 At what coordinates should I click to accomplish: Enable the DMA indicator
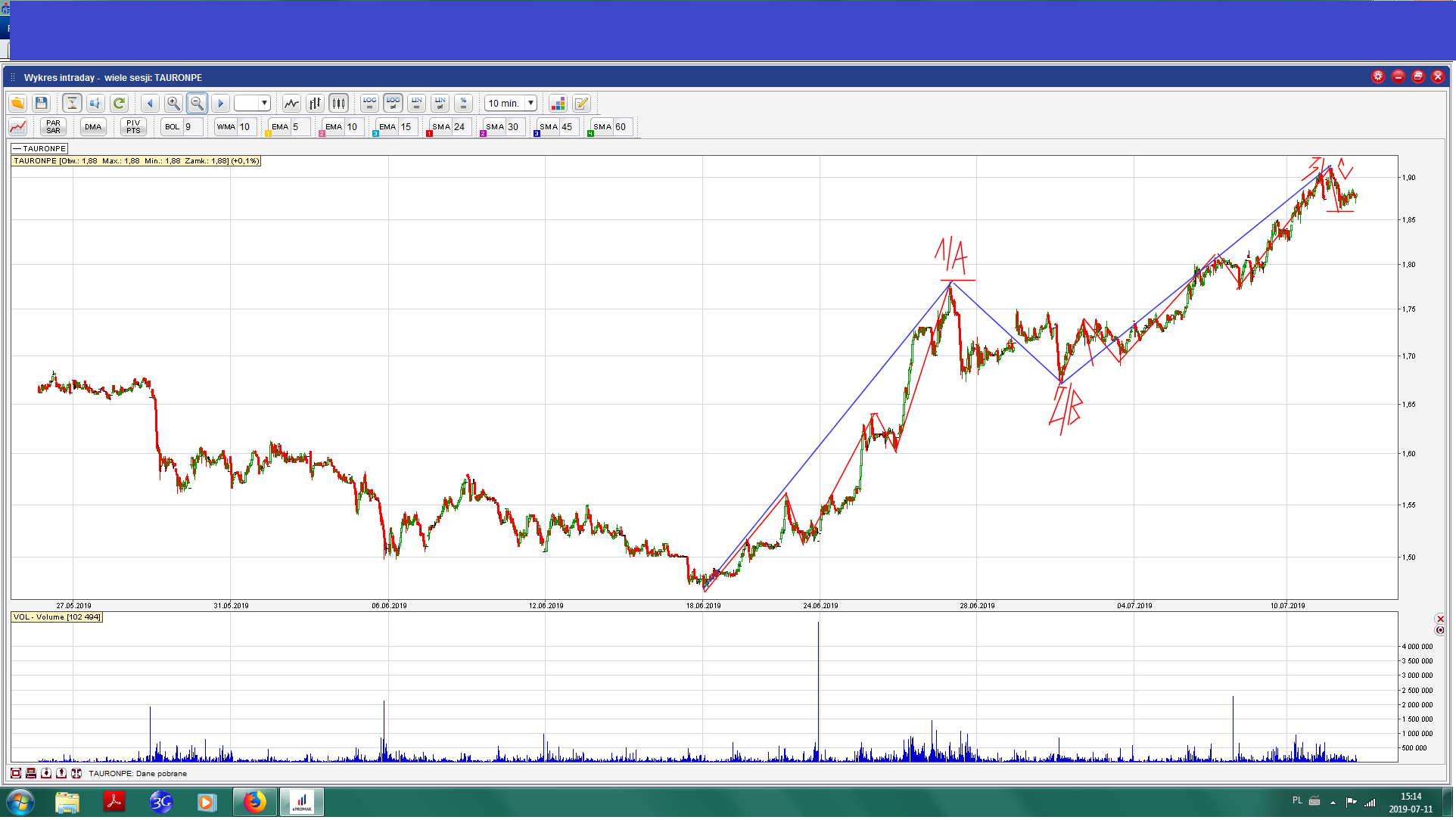93,127
